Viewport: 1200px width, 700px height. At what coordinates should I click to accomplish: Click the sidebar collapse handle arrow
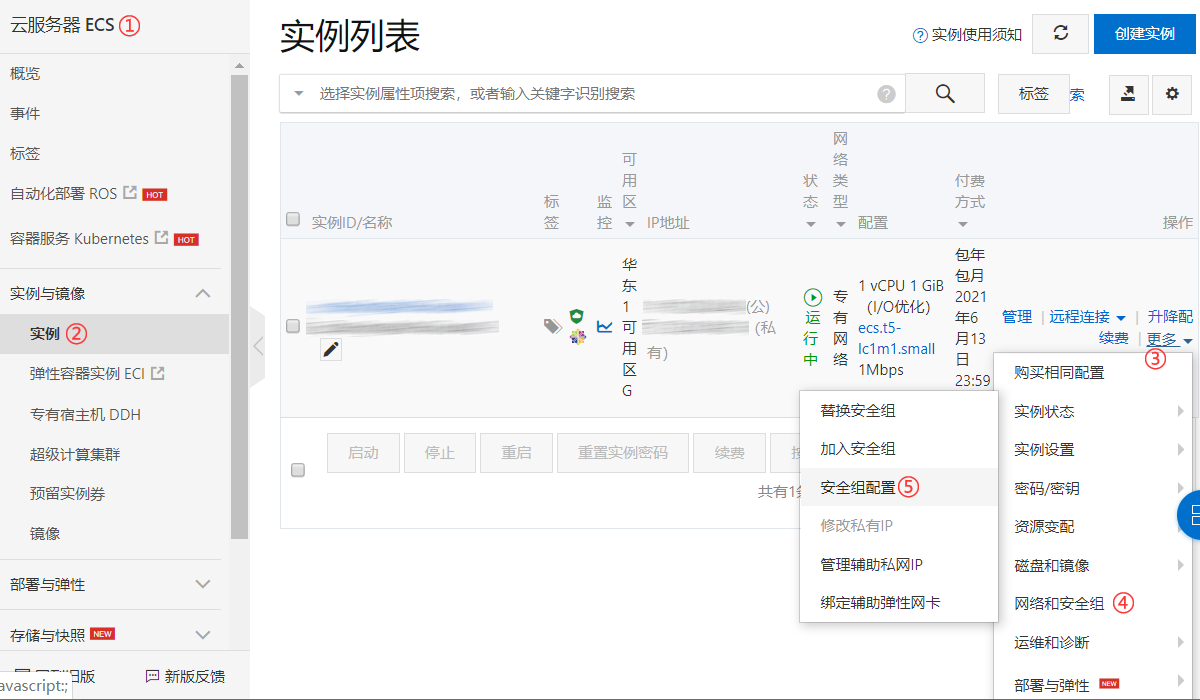[258, 346]
